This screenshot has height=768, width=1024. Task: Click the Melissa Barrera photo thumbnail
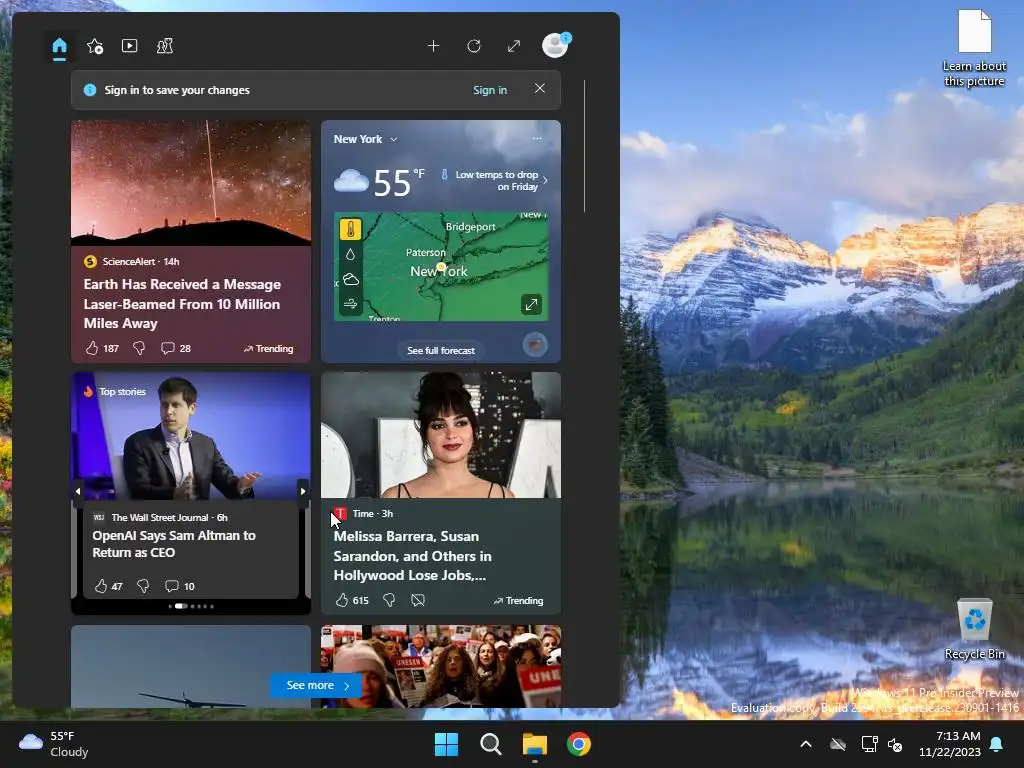[x=441, y=435]
